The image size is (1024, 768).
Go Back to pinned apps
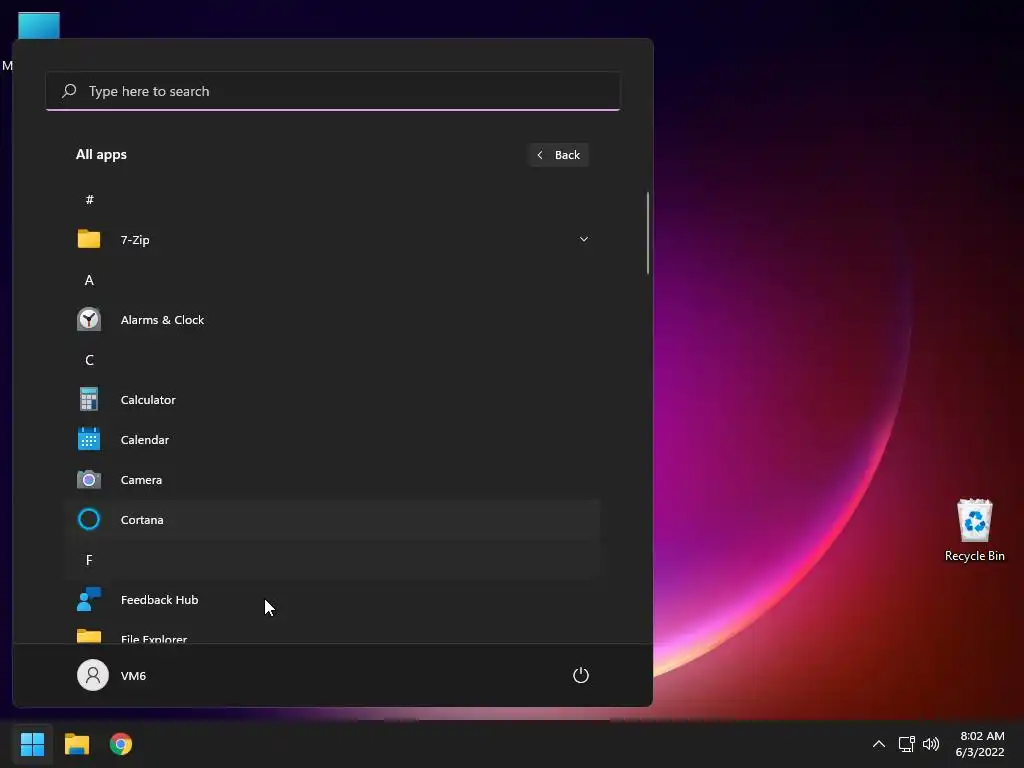tap(558, 155)
